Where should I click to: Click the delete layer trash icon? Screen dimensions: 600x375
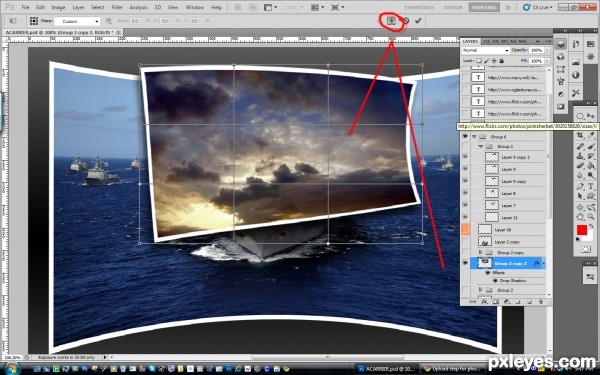coord(540,302)
